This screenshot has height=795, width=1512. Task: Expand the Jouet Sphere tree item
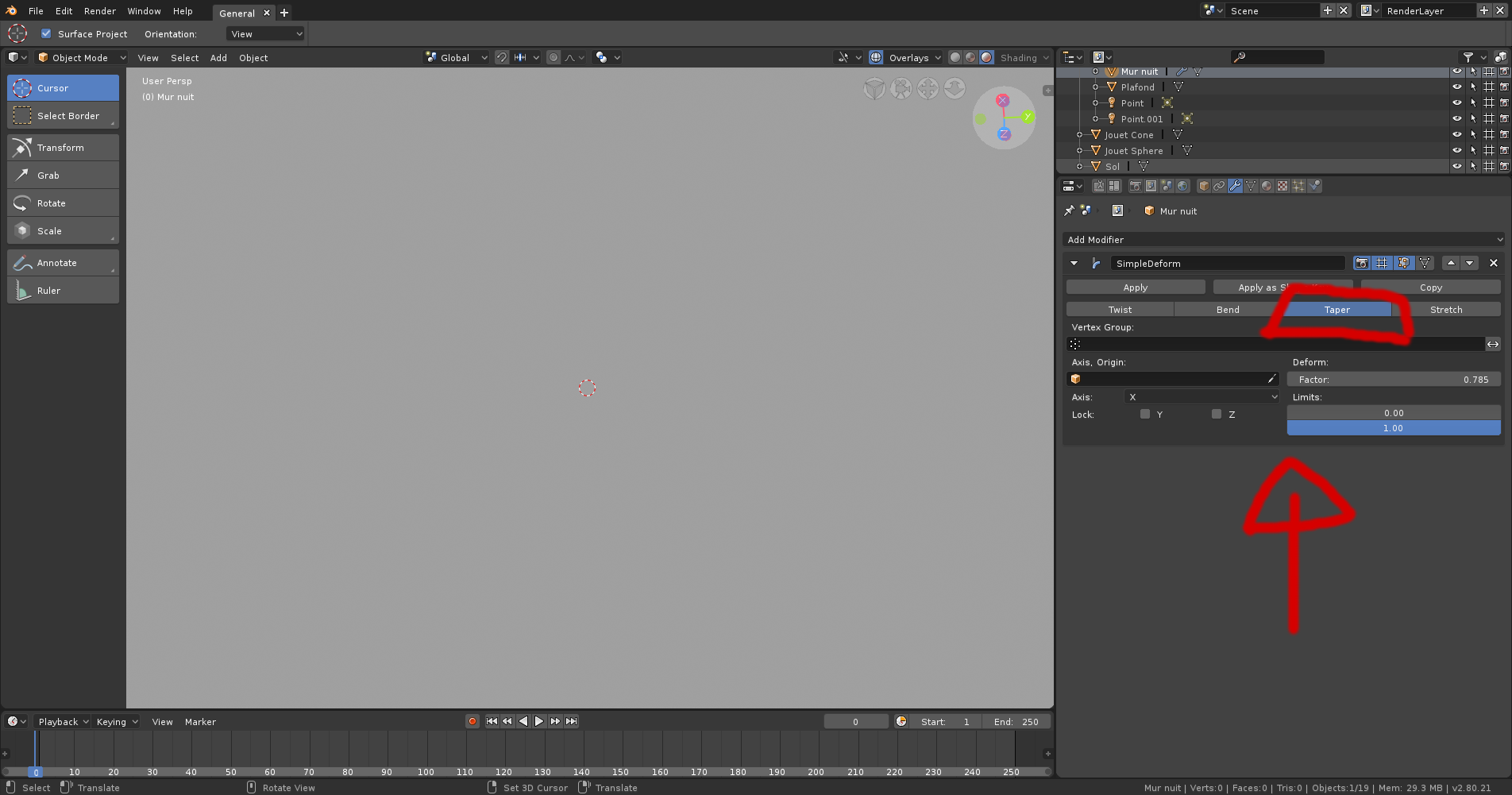tap(1079, 151)
